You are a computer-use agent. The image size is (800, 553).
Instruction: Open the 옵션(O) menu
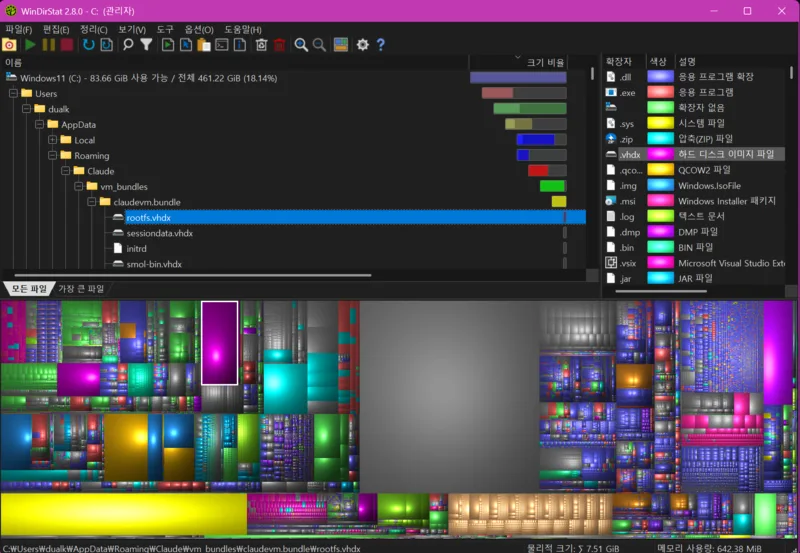199,30
